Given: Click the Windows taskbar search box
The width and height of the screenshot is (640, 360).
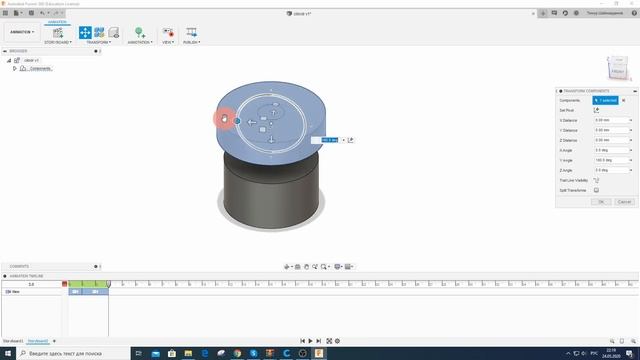Looking at the screenshot, I should 73,353.
